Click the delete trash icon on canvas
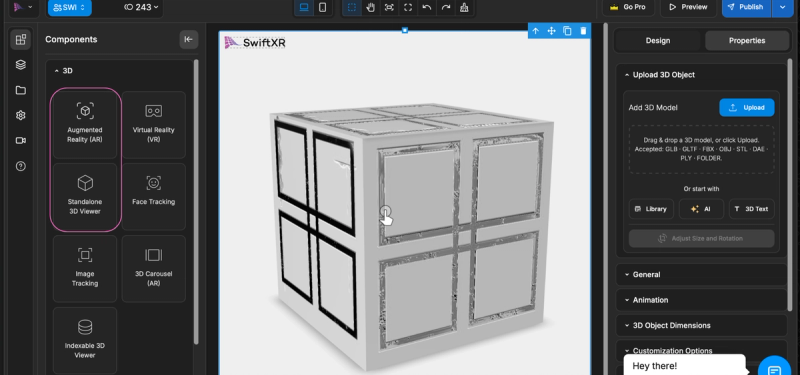The height and width of the screenshot is (375, 800). (583, 31)
